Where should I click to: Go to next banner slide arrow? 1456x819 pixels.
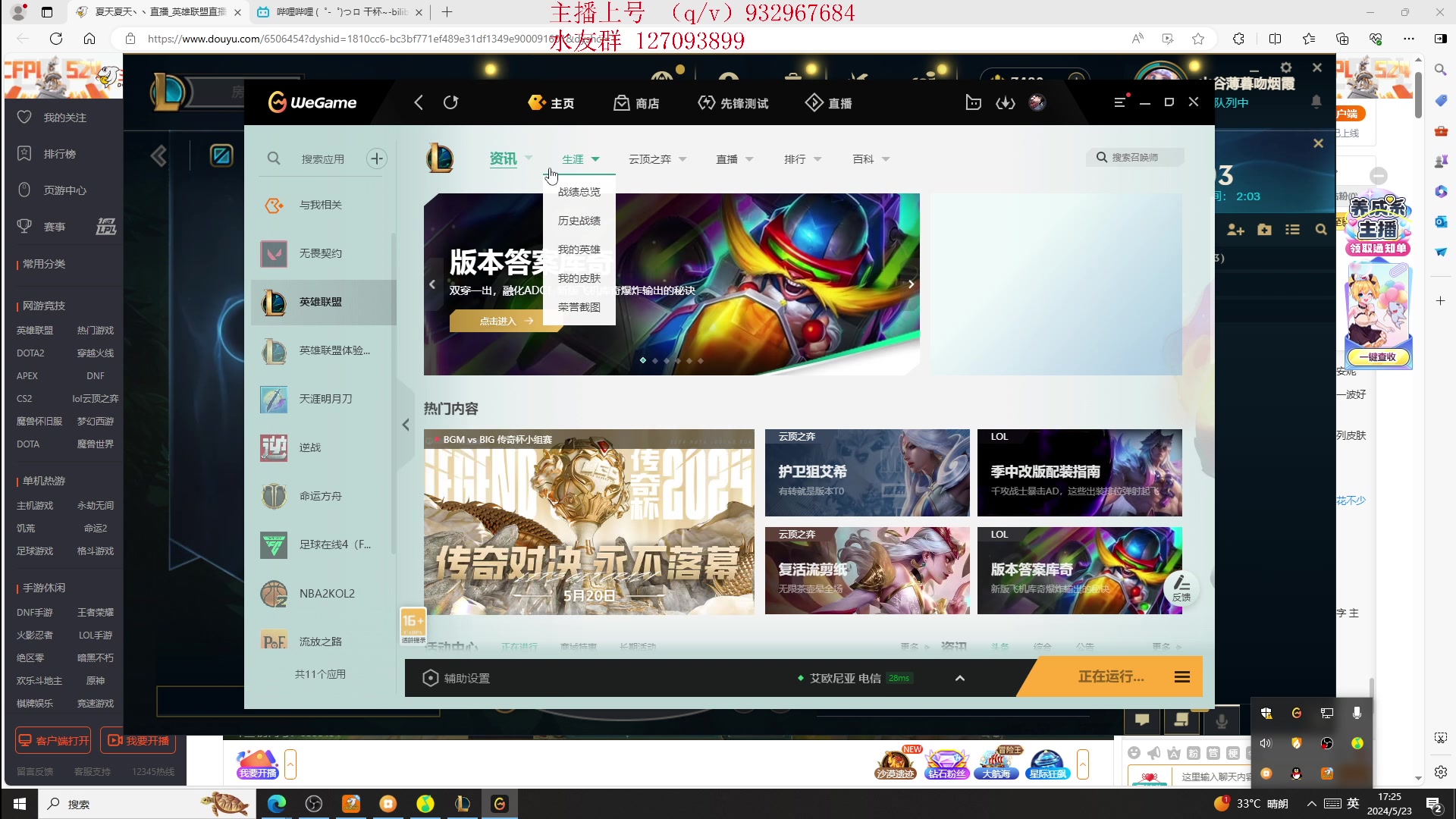coord(911,284)
